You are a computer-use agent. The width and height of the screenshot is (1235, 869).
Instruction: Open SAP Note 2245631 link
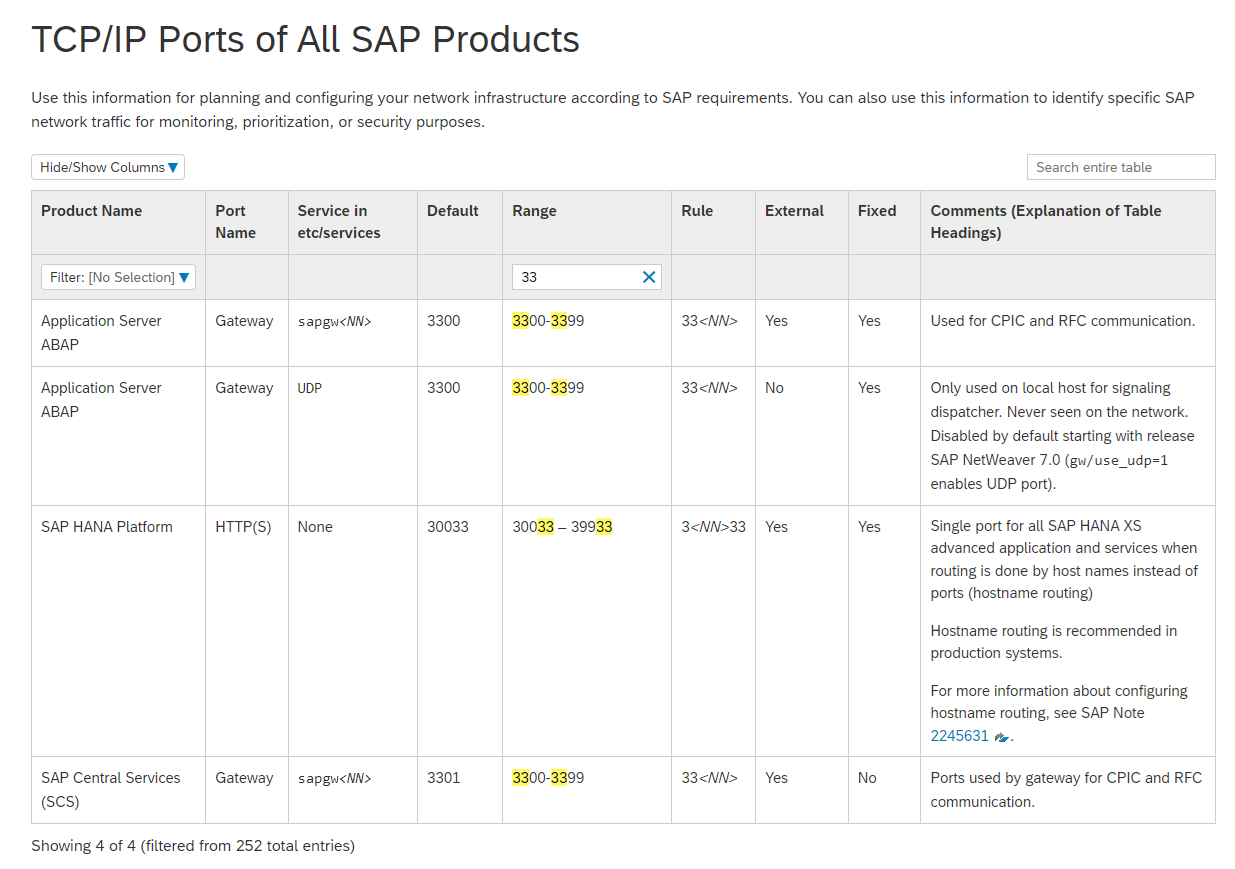coord(959,736)
